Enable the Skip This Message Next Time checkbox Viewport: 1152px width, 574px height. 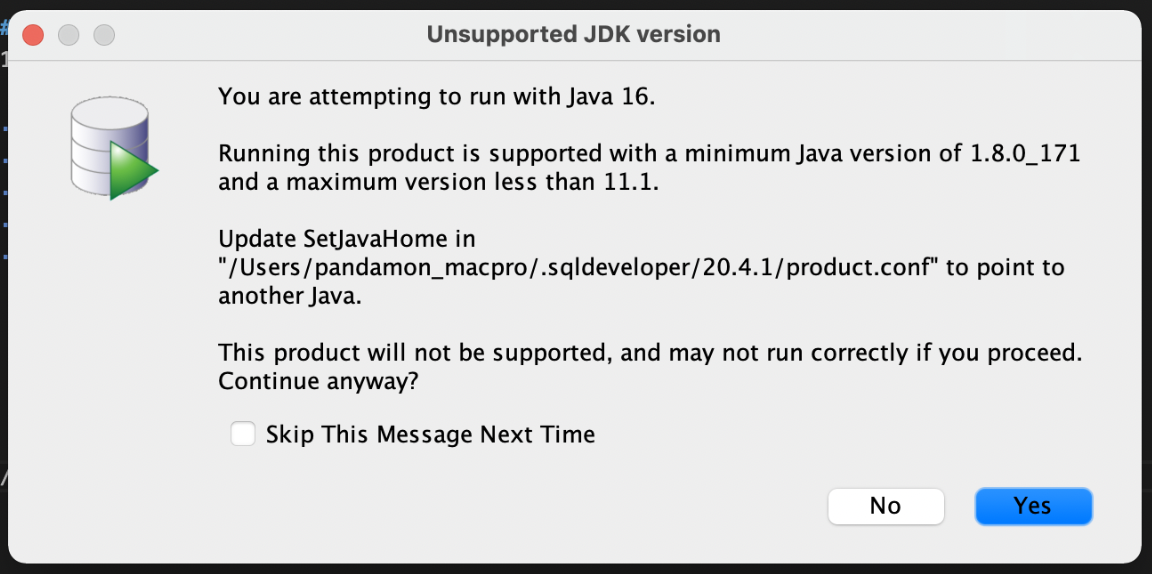click(x=243, y=434)
